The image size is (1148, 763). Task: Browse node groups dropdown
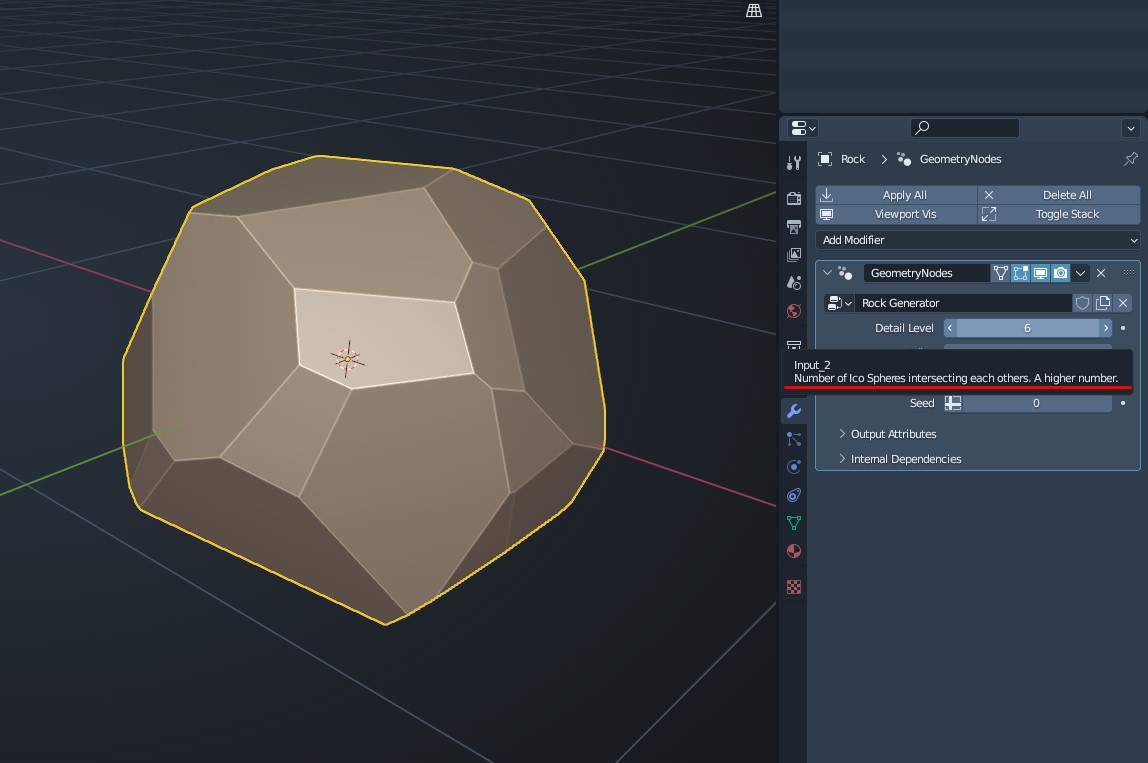coord(839,303)
